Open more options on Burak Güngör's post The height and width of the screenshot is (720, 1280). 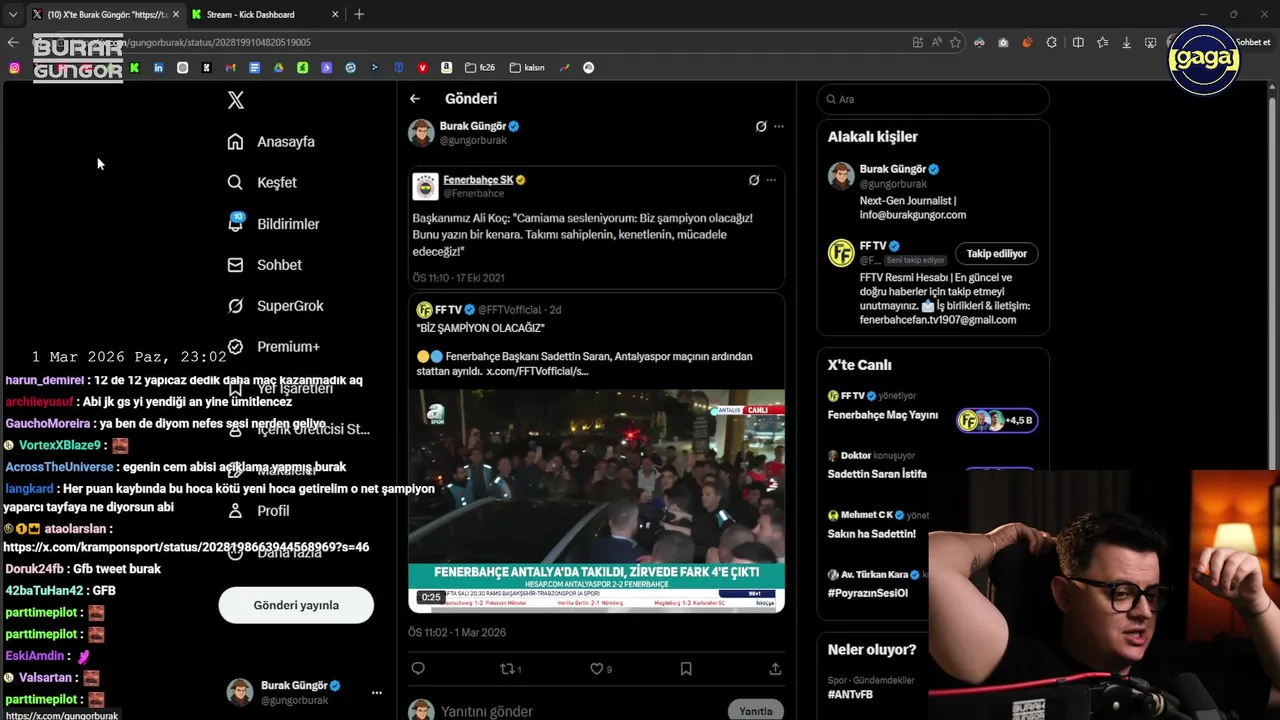point(779,127)
